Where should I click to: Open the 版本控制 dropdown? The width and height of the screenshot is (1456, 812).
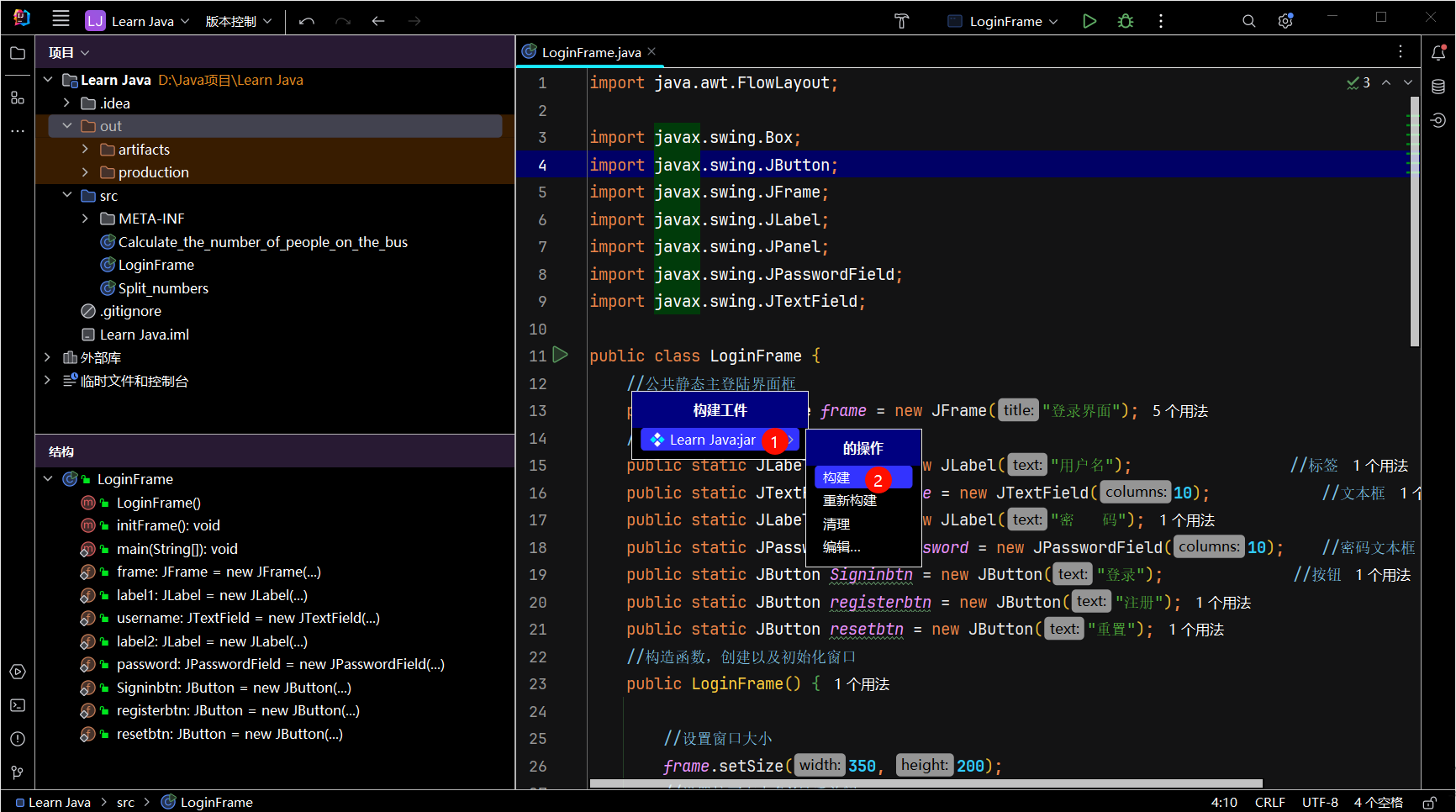click(239, 21)
